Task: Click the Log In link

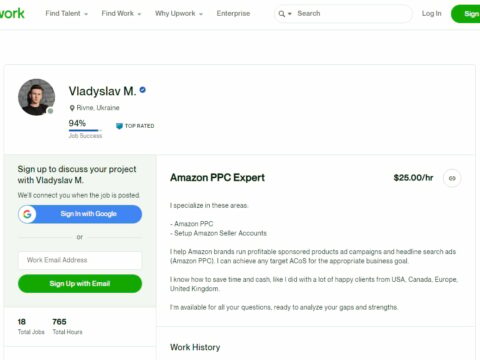Action: coord(432,13)
